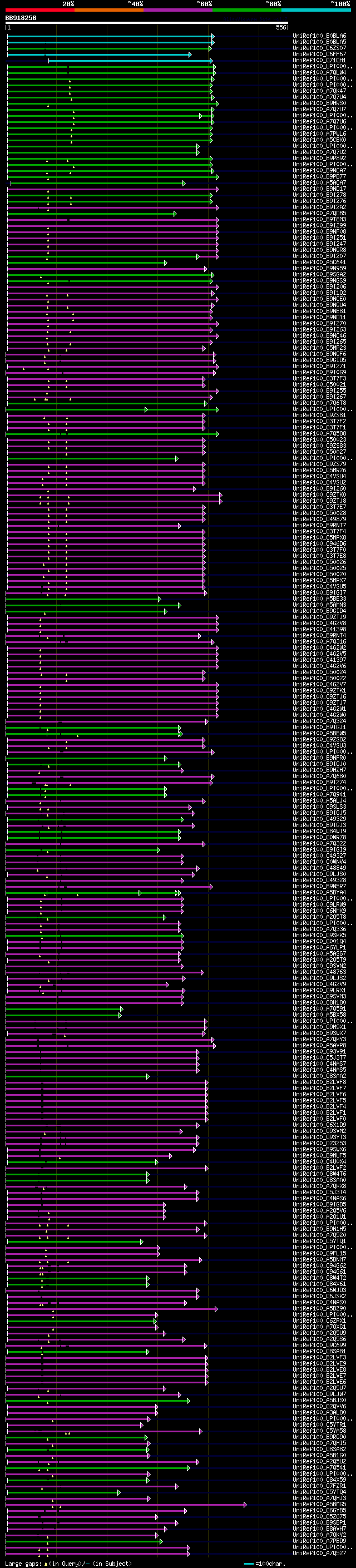Open hit UniRef100_B0BLA6 label
The width and height of the screenshot is (356, 1568).
click(319, 36)
